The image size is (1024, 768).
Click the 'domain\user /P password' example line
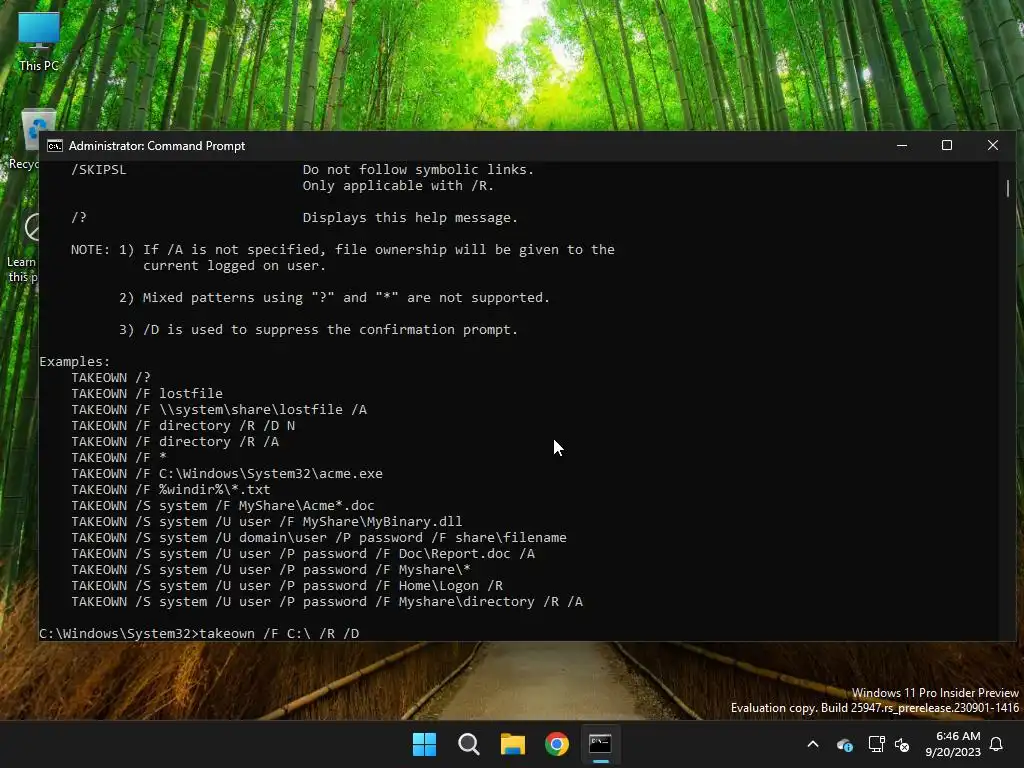(319, 537)
